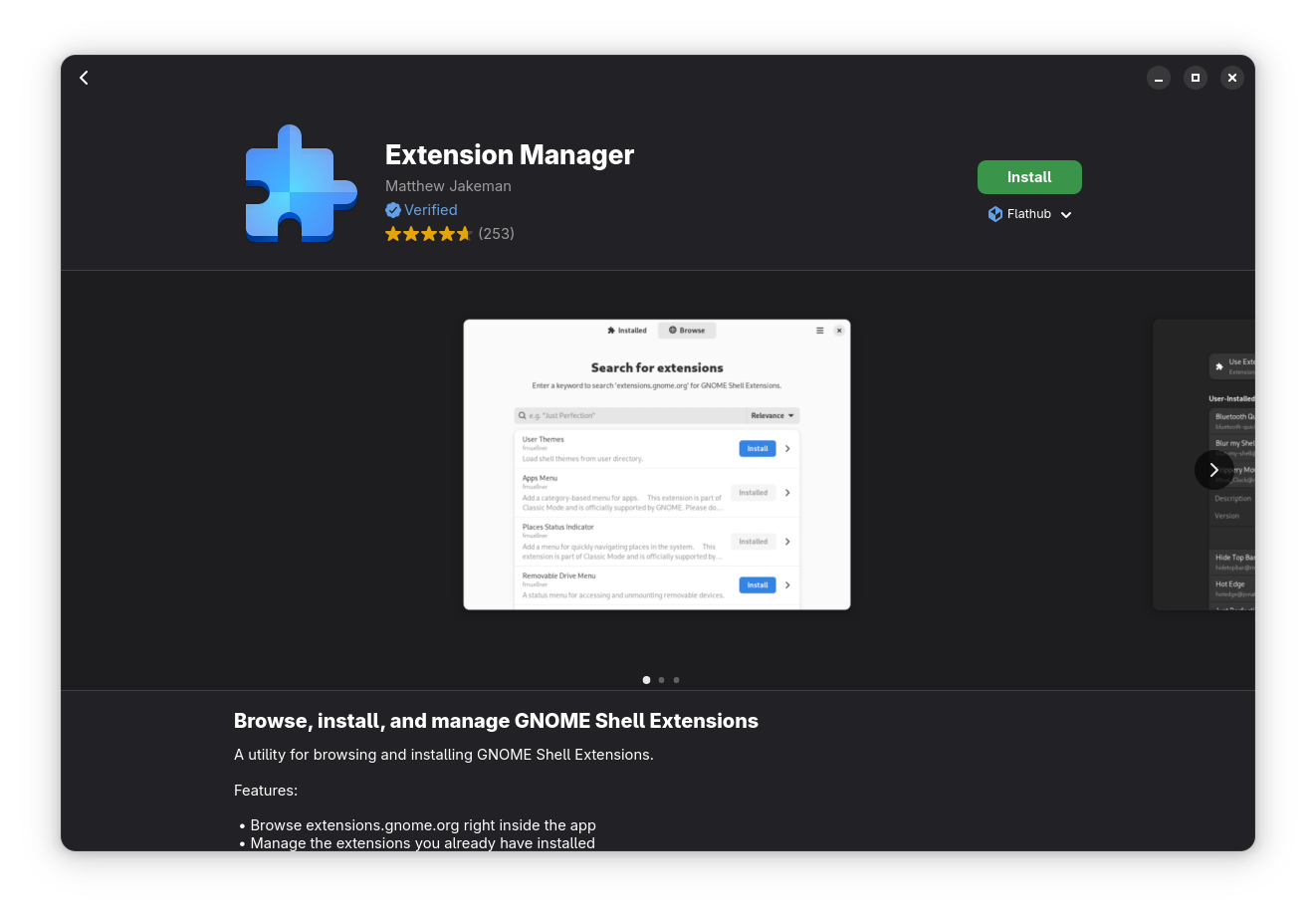This screenshot has height=918, width=1316.
Task: Select the second screenshot carousel dot
Action: coord(661,680)
